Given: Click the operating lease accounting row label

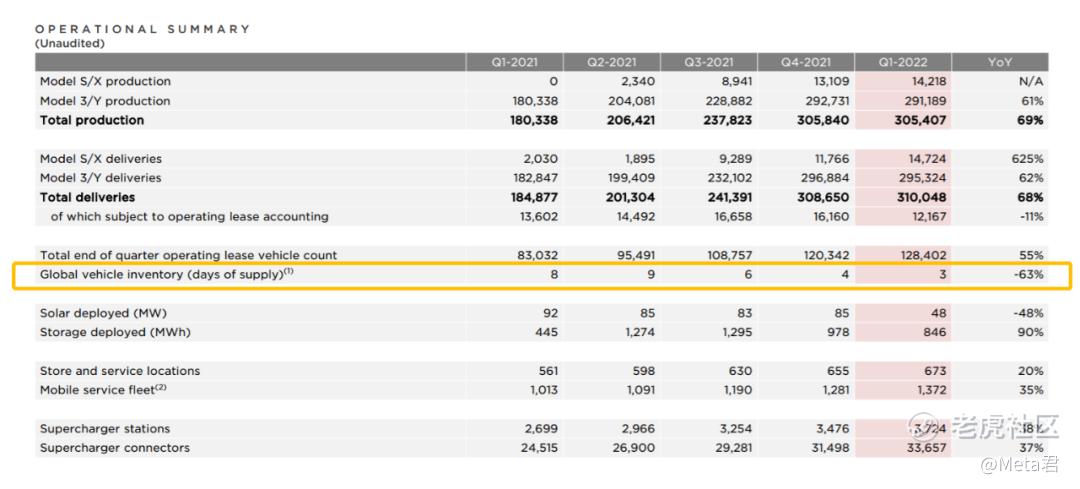Looking at the screenshot, I should [189, 216].
